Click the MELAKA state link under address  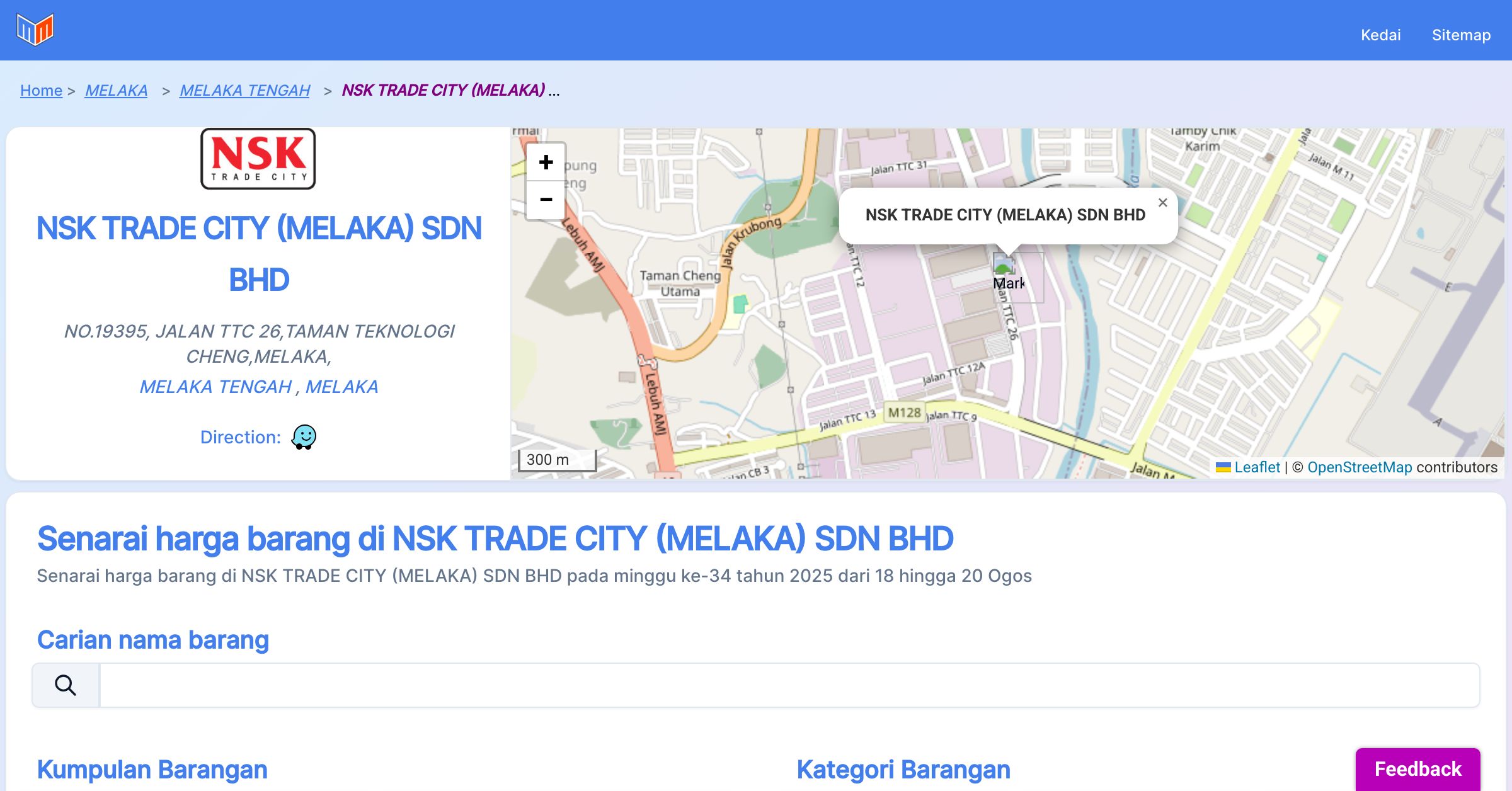[x=342, y=387]
